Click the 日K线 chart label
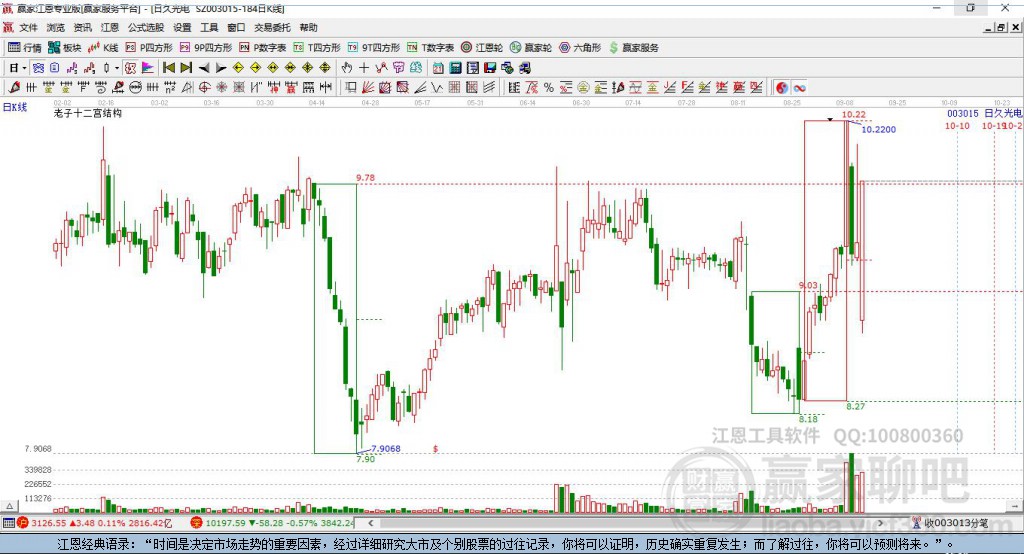This screenshot has height=554, width=1024. click(x=15, y=107)
